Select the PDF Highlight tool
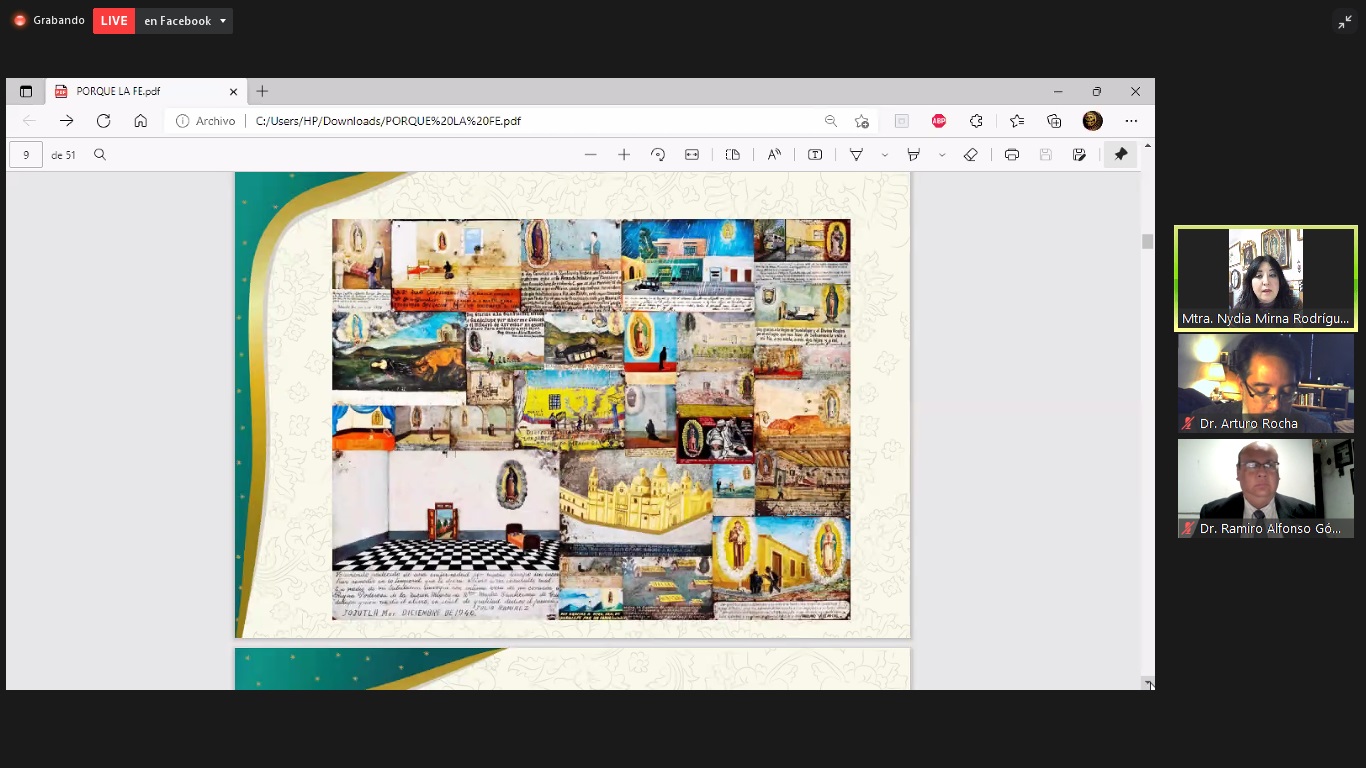The height and width of the screenshot is (768, 1366). pos(913,155)
